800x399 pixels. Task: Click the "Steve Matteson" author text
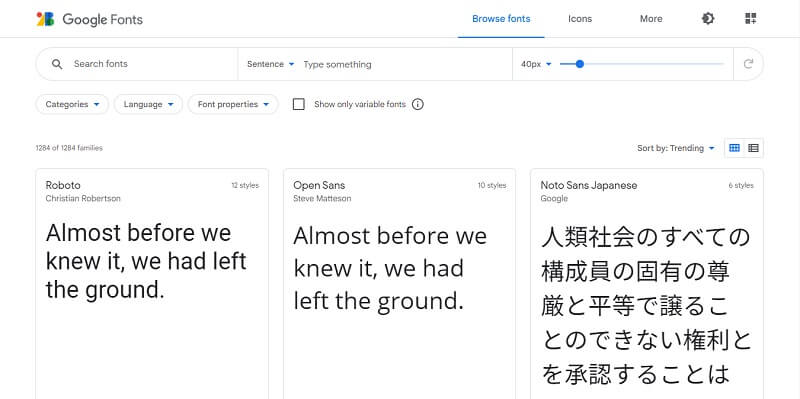[x=322, y=198]
